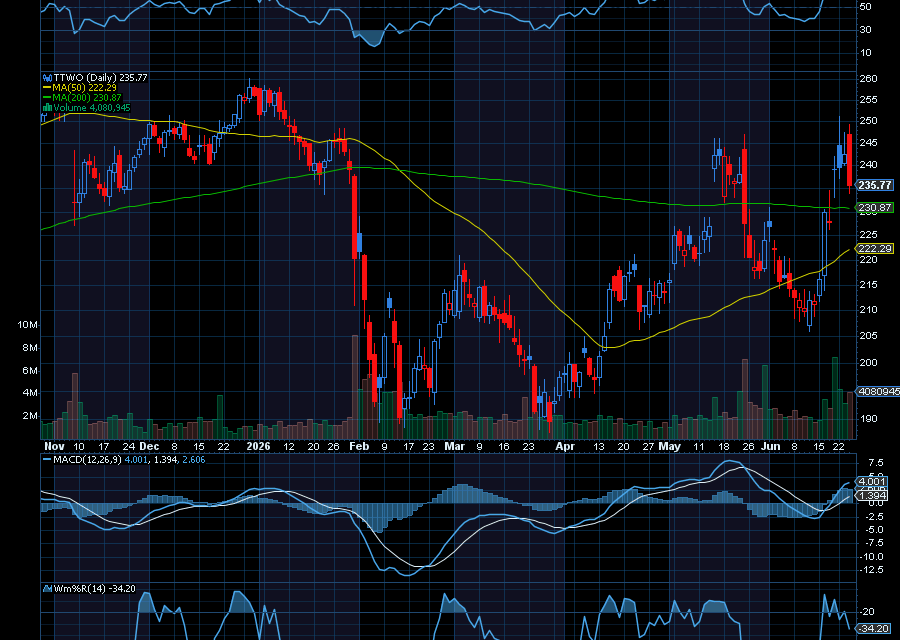The height and width of the screenshot is (640, 900).
Task: Click the Volume 4,080,945 legend entry
Action: click(x=87, y=108)
